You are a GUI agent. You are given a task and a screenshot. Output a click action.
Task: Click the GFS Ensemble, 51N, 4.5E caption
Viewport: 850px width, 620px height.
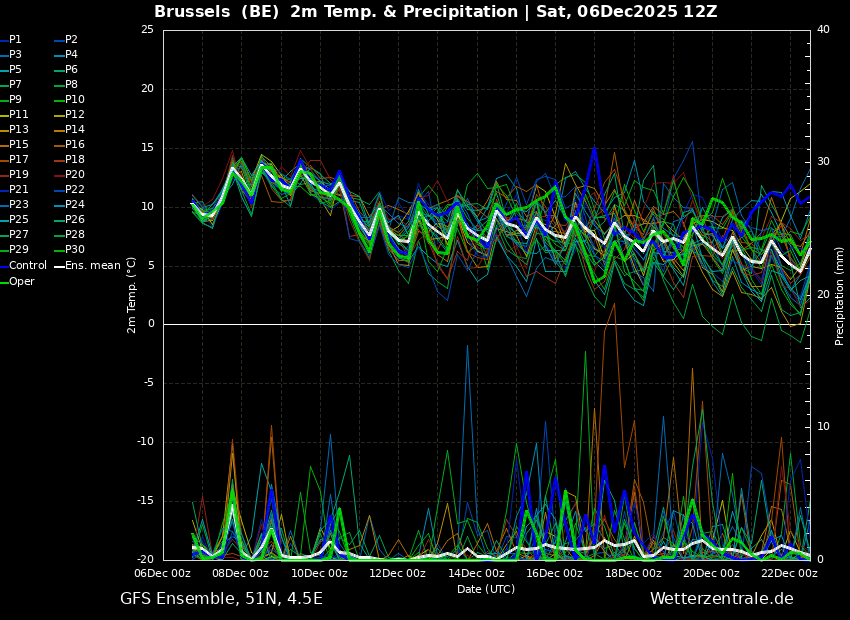221,599
